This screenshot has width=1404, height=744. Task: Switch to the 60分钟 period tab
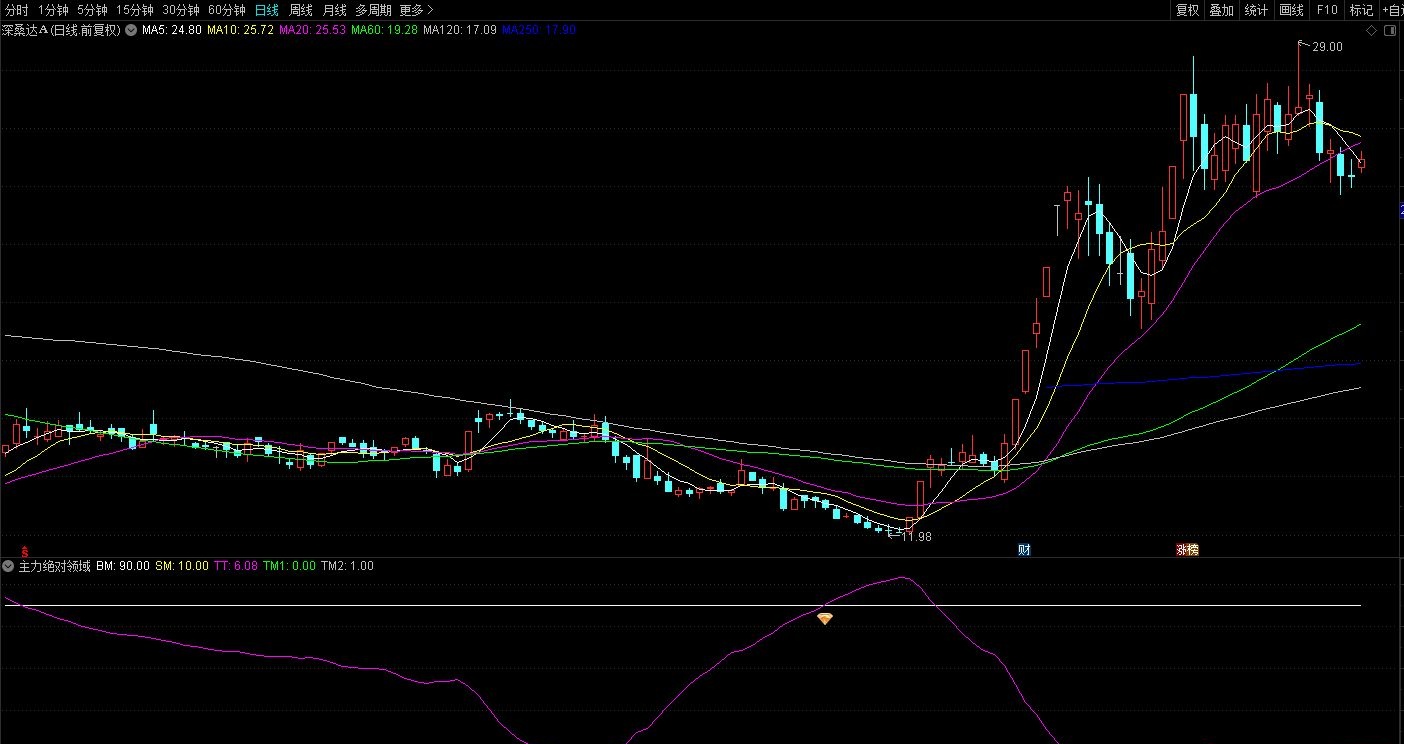click(227, 10)
